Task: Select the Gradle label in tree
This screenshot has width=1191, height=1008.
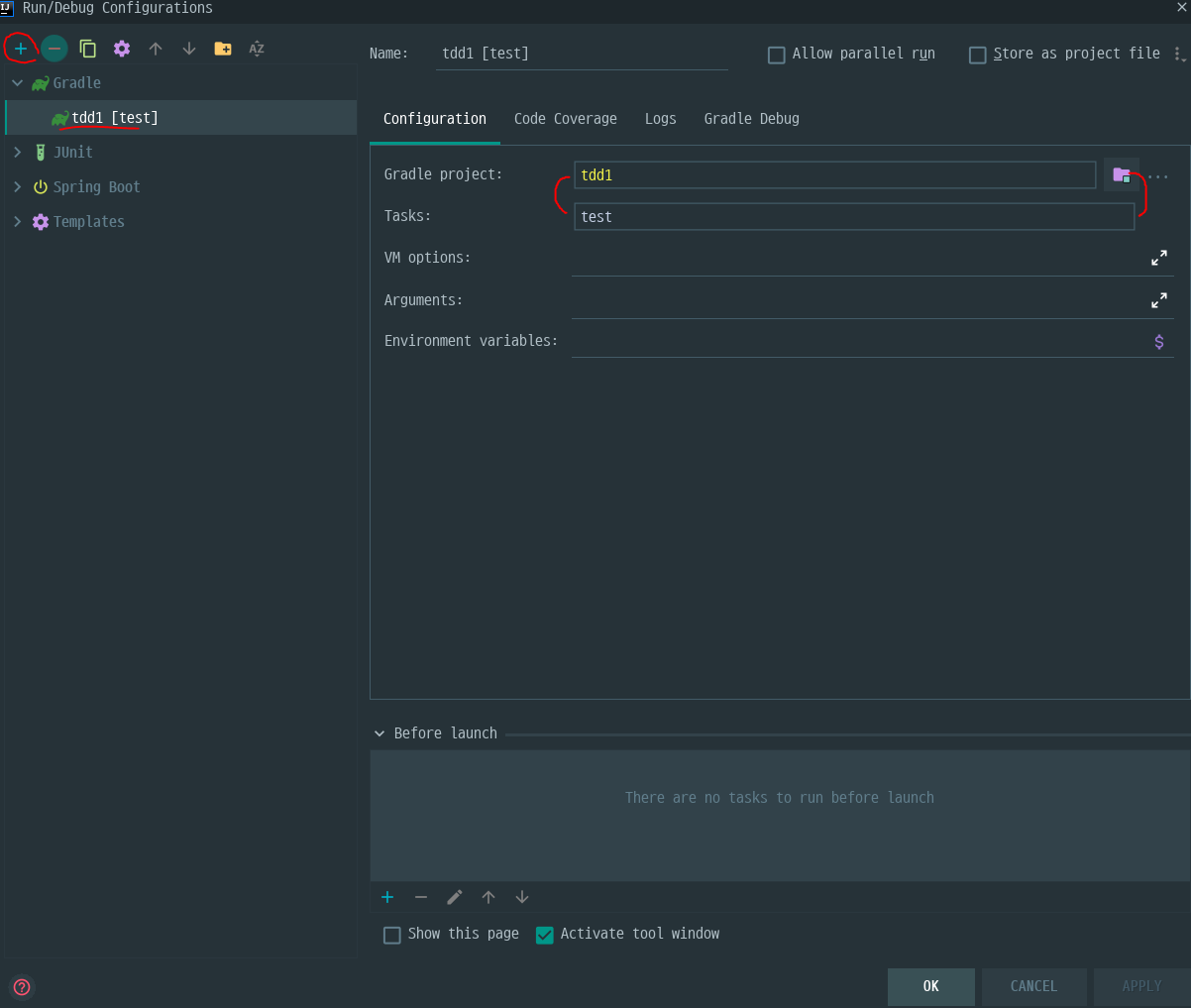Action: click(77, 83)
